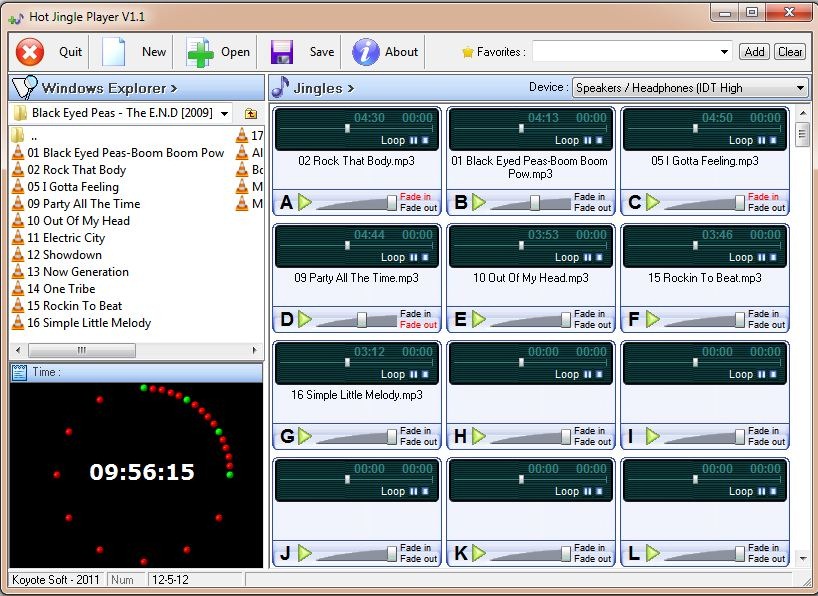Toggle Fade out for jingle F

(766, 325)
